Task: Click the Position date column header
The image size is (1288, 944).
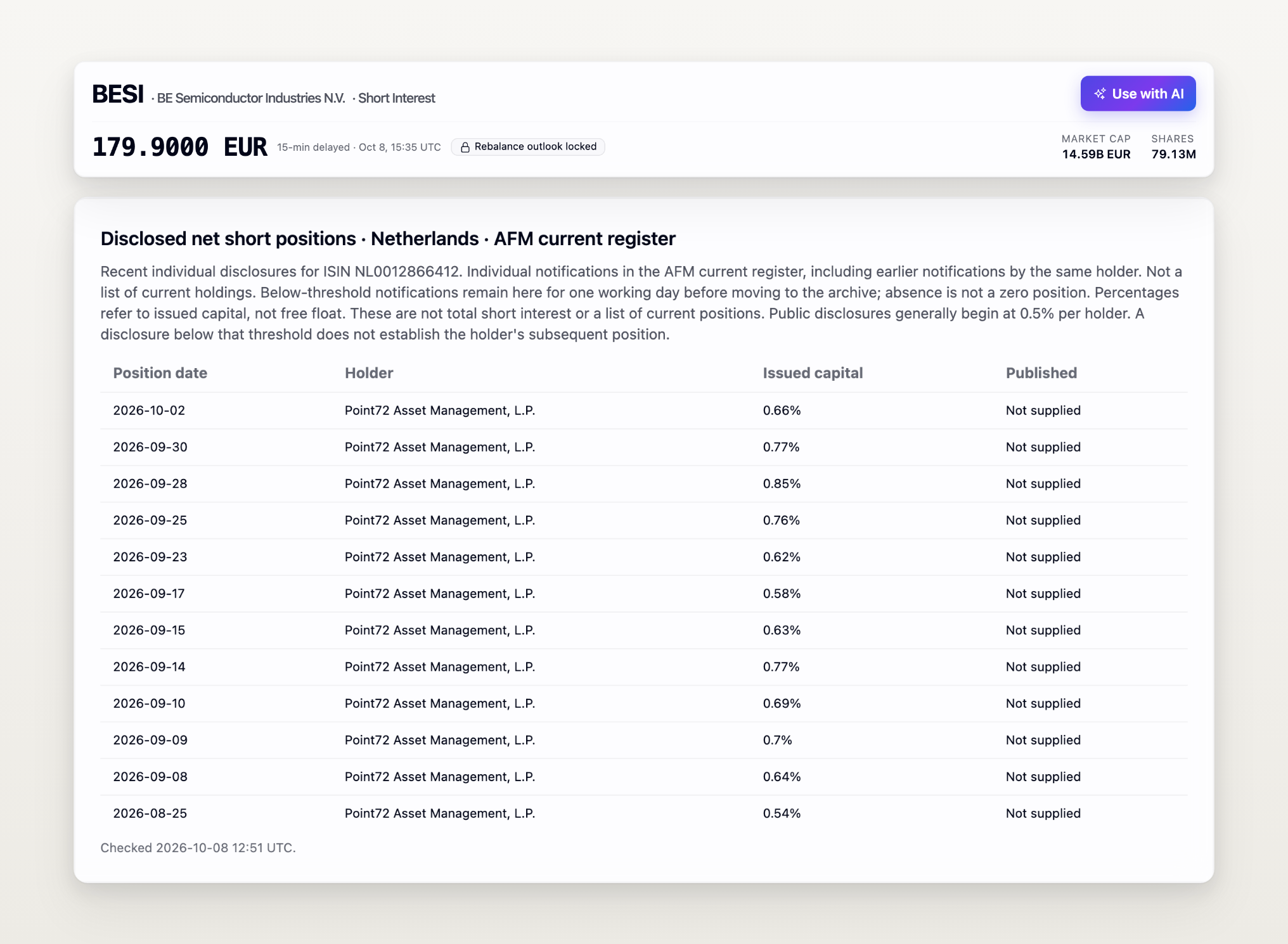Action: tap(160, 373)
